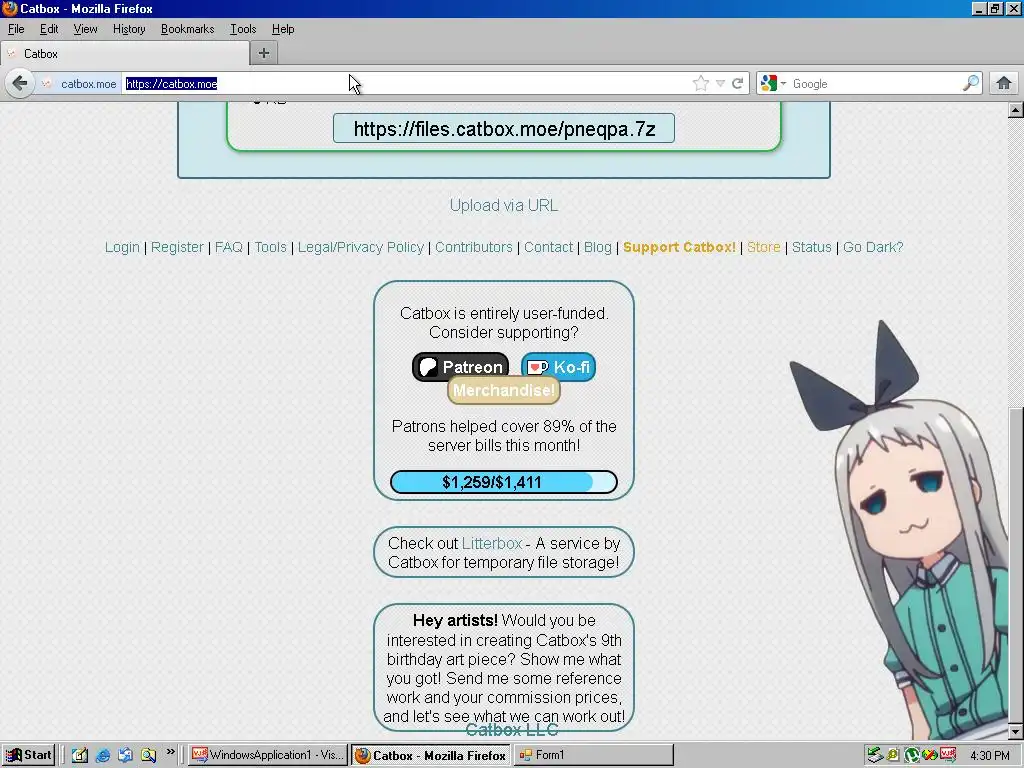Open the Tools page link

pyautogui.click(x=270, y=247)
